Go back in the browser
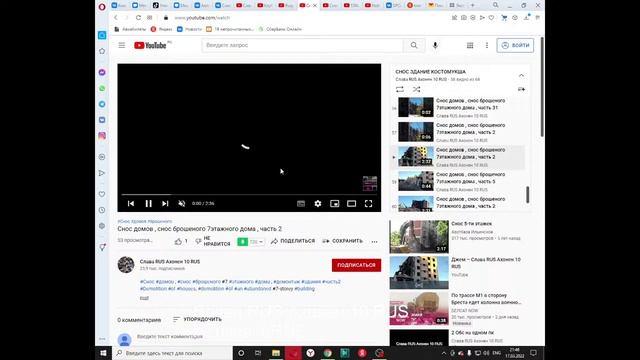The height and width of the screenshot is (360, 640). (x=116, y=18)
